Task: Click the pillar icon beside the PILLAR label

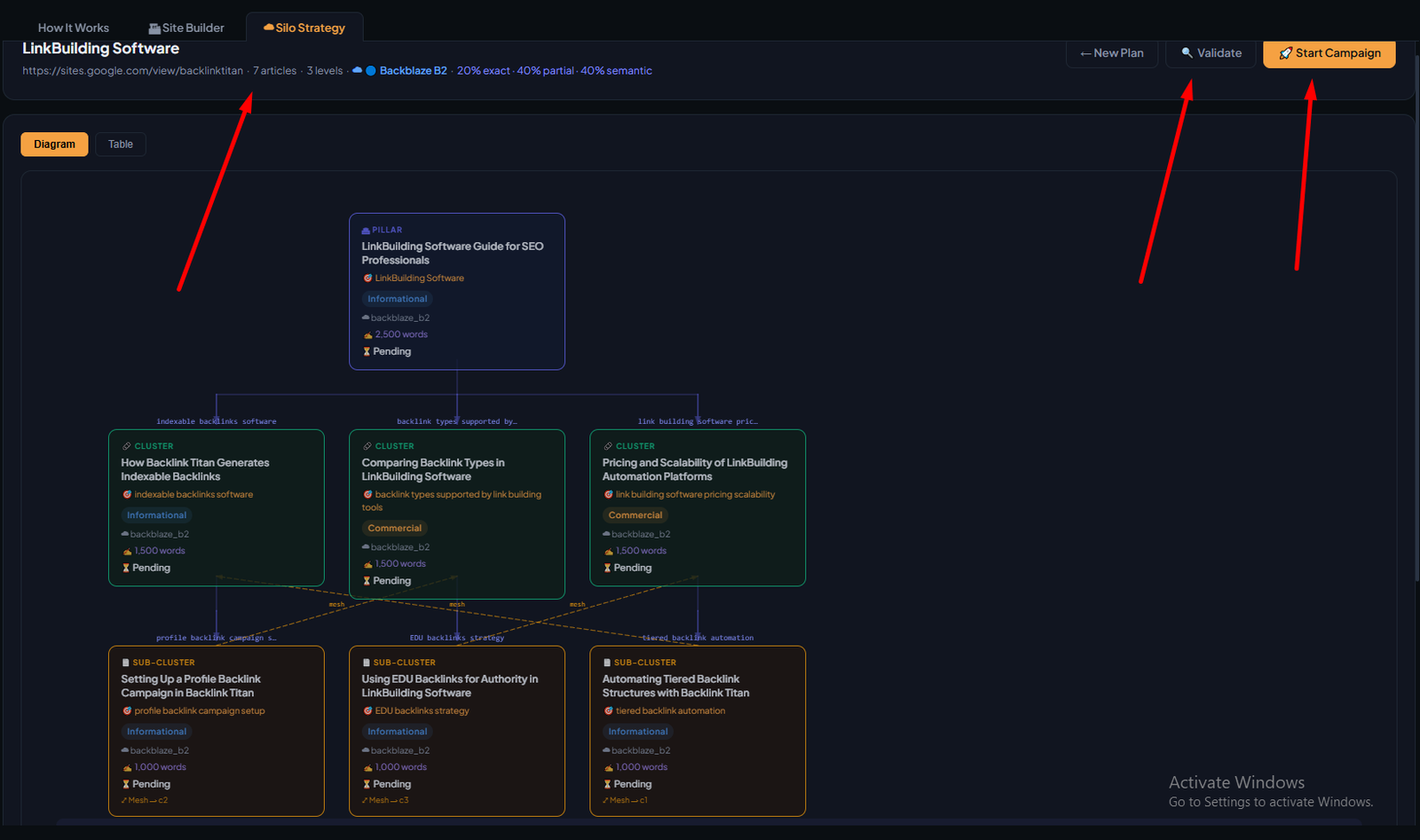Action: click(x=366, y=230)
